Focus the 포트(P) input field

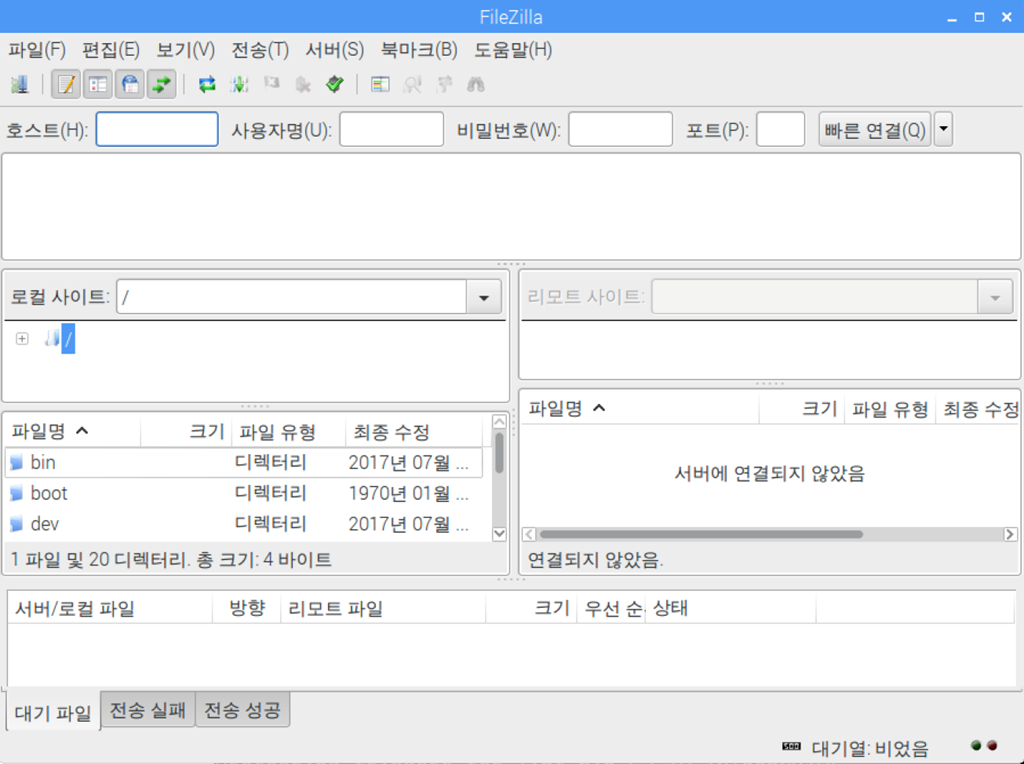(780, 129)
